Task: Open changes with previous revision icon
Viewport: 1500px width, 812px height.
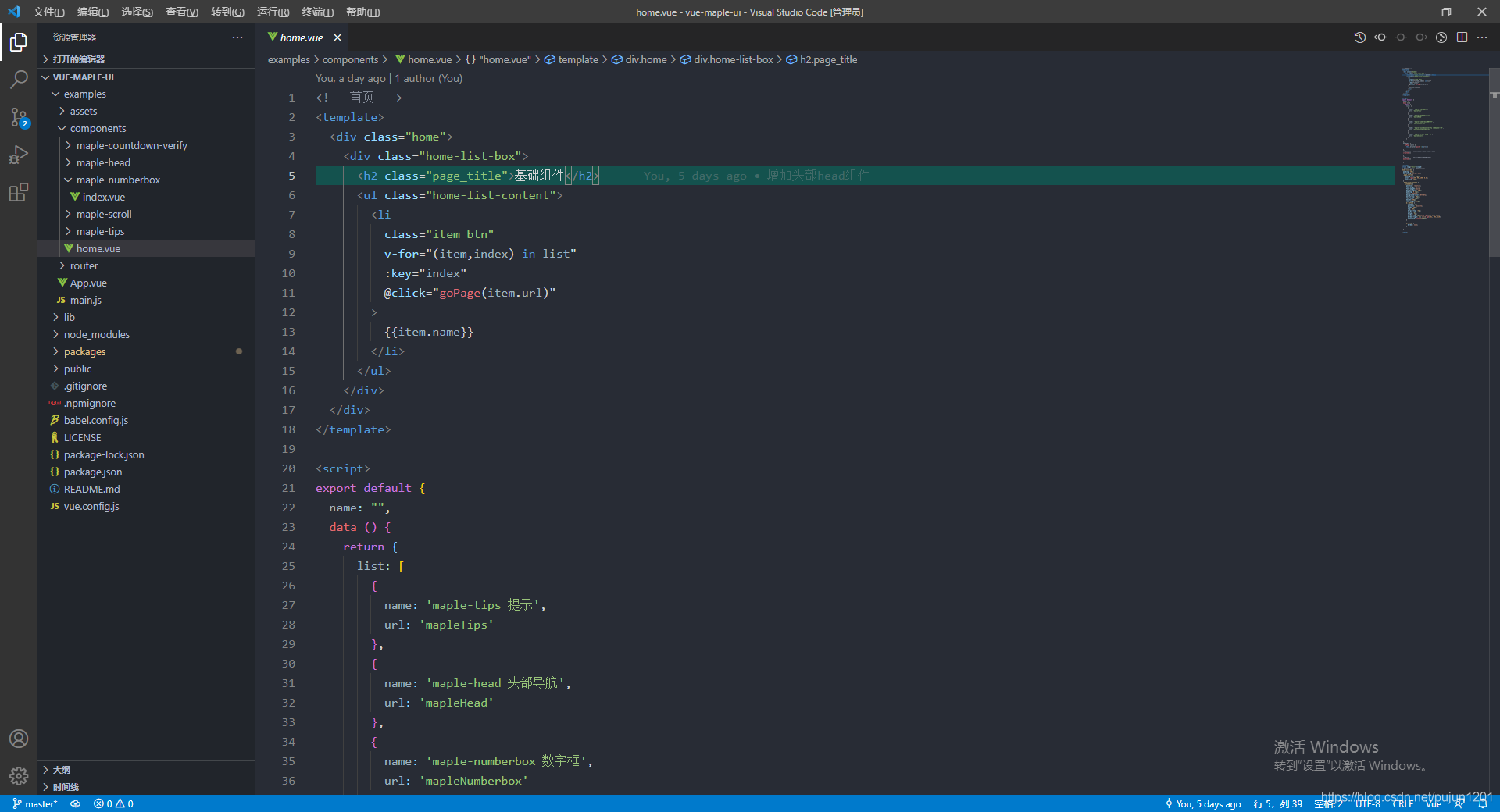Action: click(x=1380, y=37)
